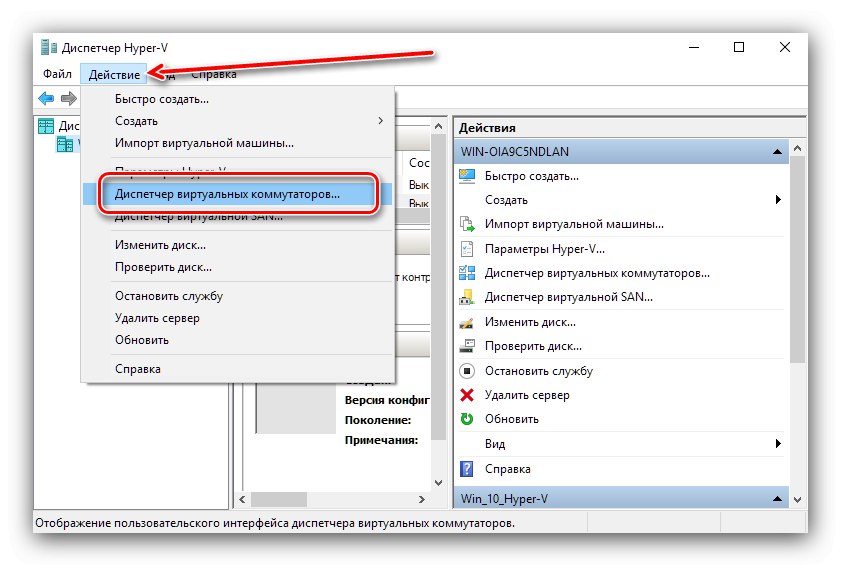Click the grey forward arrow toolbar icon
Image resolution: width=841 pixels, height=566 pixels.
coord(69,98)
